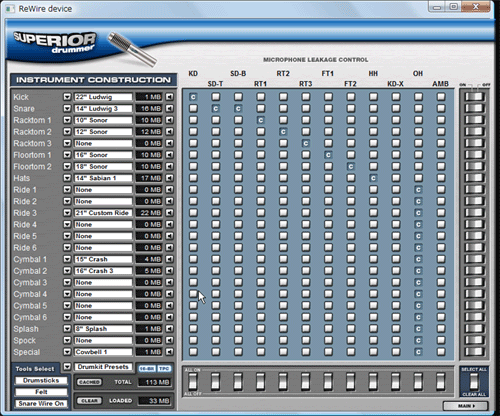Toggle the TPC mode indicator
Viewport: 500px width, 416px height.
[164, 368]
